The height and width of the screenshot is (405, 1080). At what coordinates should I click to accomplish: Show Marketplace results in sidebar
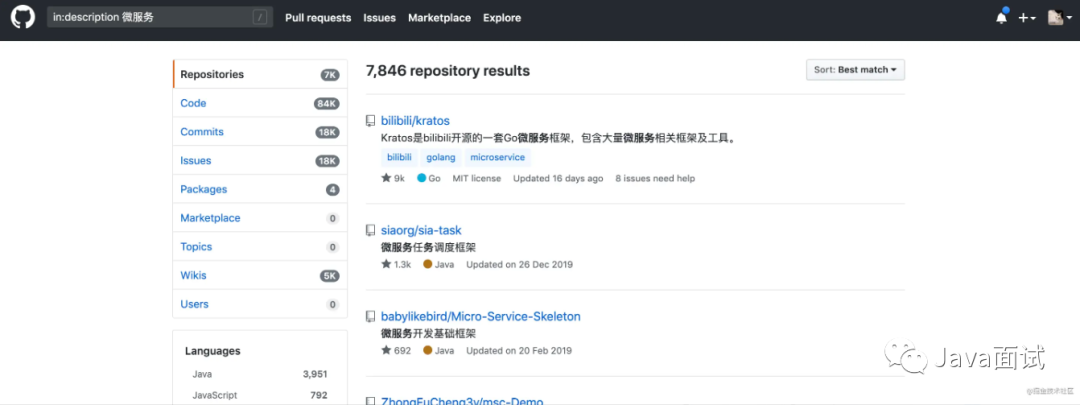click(x=260, y=218)
